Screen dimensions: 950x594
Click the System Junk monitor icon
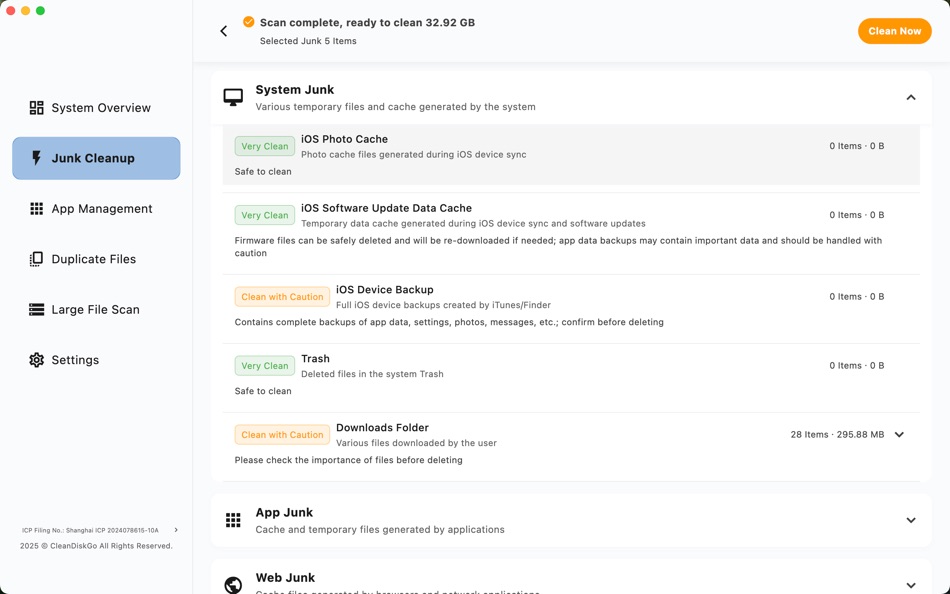coord(233,96)
